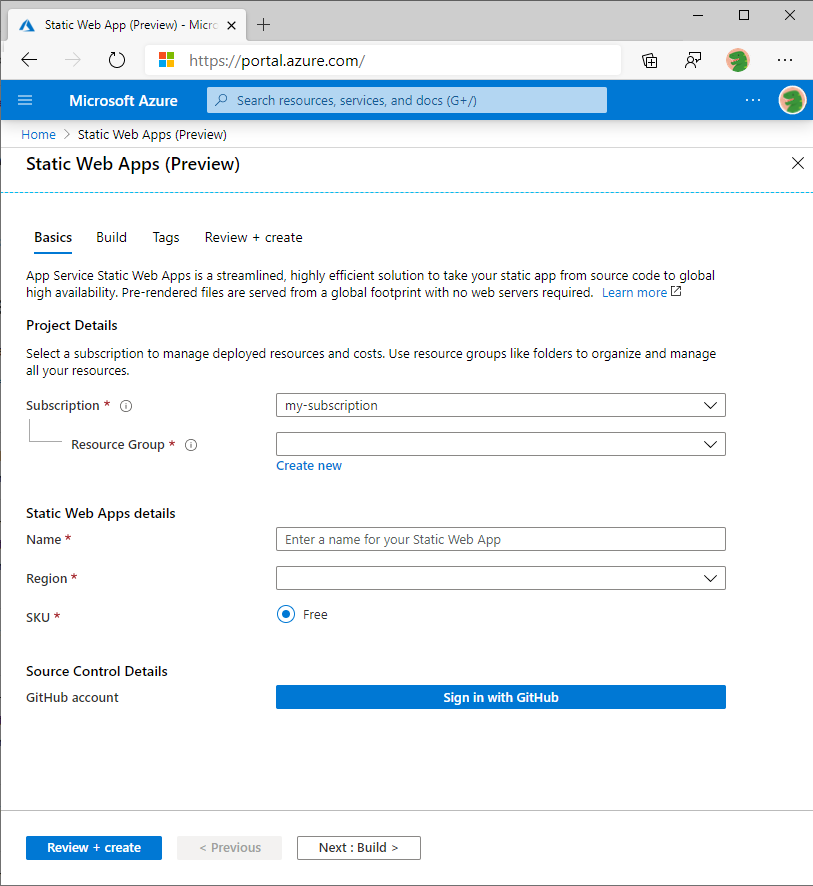
Task: Minimize the browser window
Action: tap(698, 15)
